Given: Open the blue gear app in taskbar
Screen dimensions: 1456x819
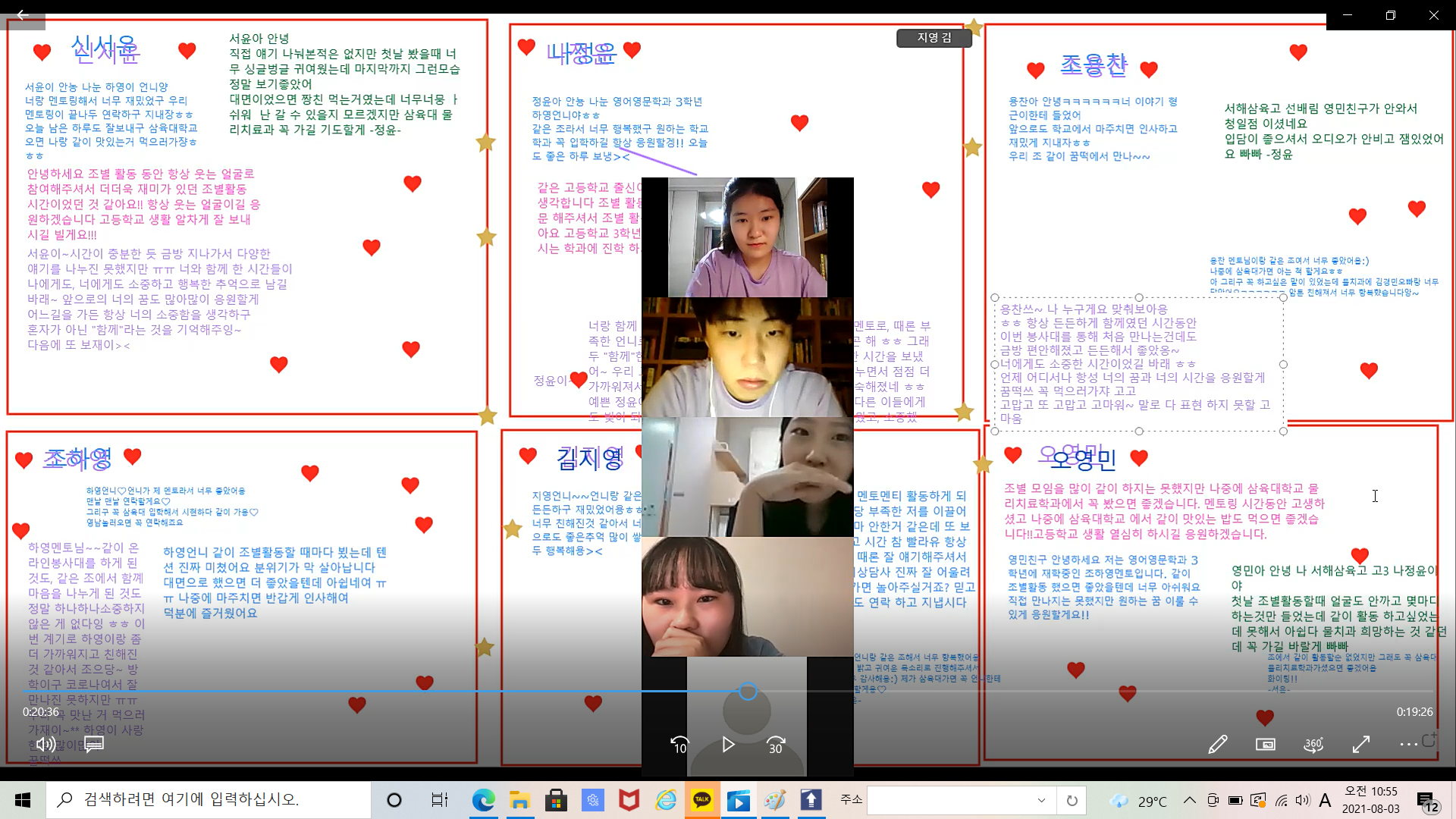Looking at the screenshot, I should [592, 800].
